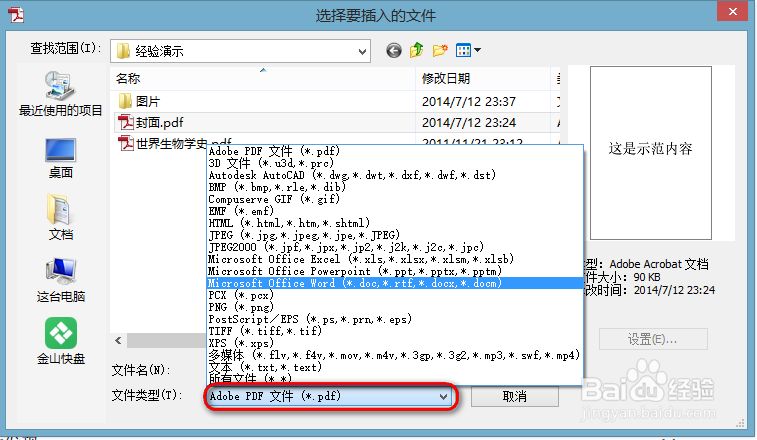Expand the 查找范围 folder dropdown

pos(362,51)
